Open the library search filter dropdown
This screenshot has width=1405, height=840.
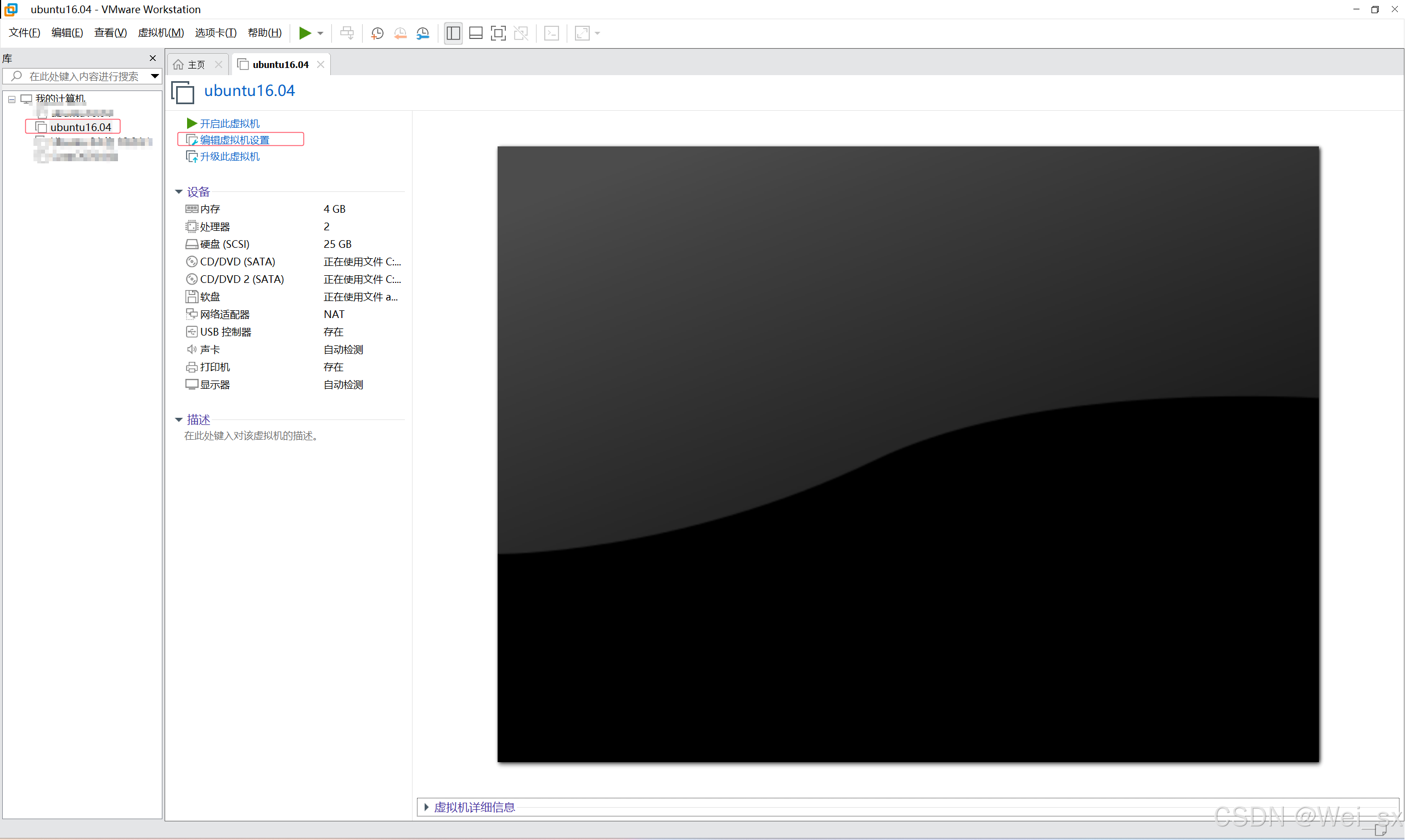coord(155,76)
